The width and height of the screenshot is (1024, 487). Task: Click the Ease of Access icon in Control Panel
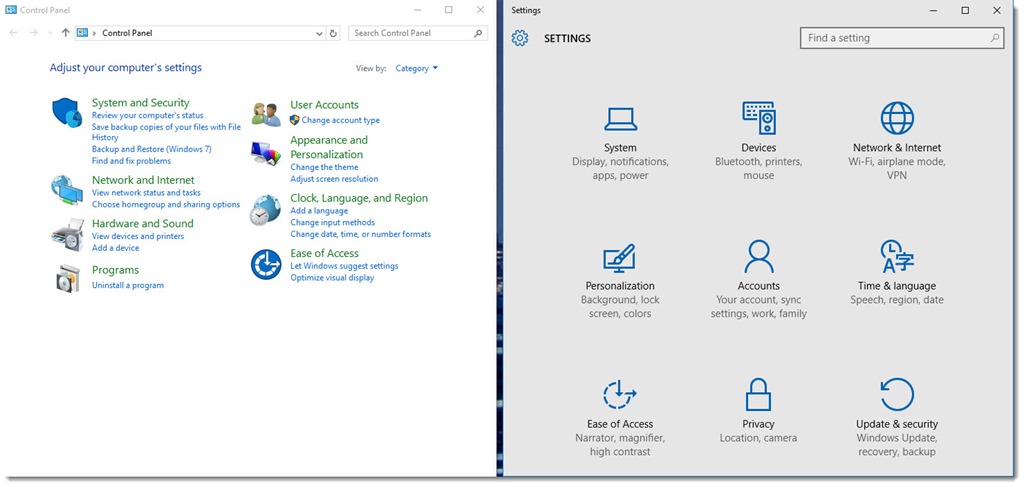tap(266, 264)
